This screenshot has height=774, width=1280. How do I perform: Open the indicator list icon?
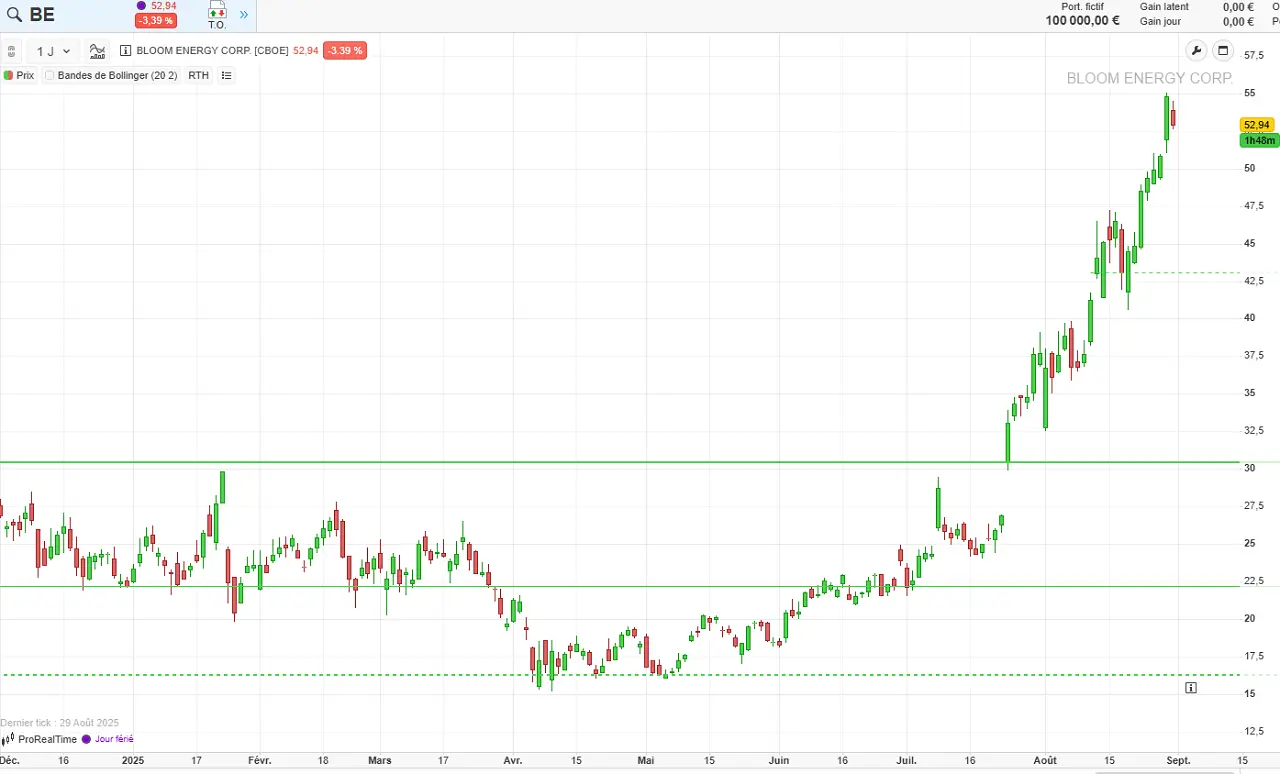point(226,75)
